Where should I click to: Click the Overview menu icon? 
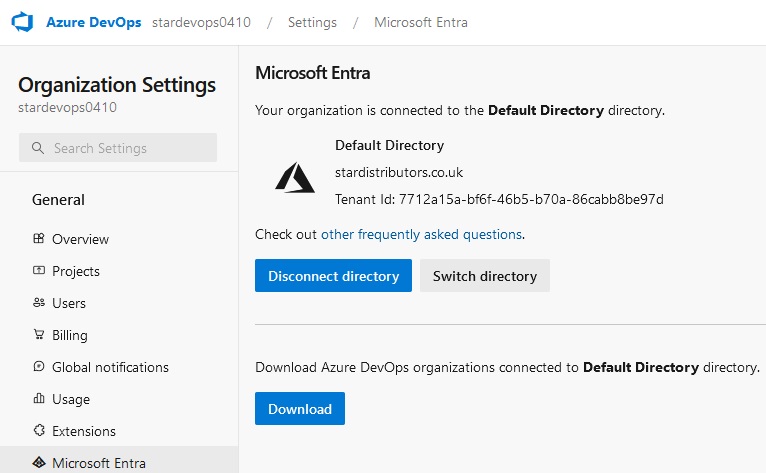[39, 238]
